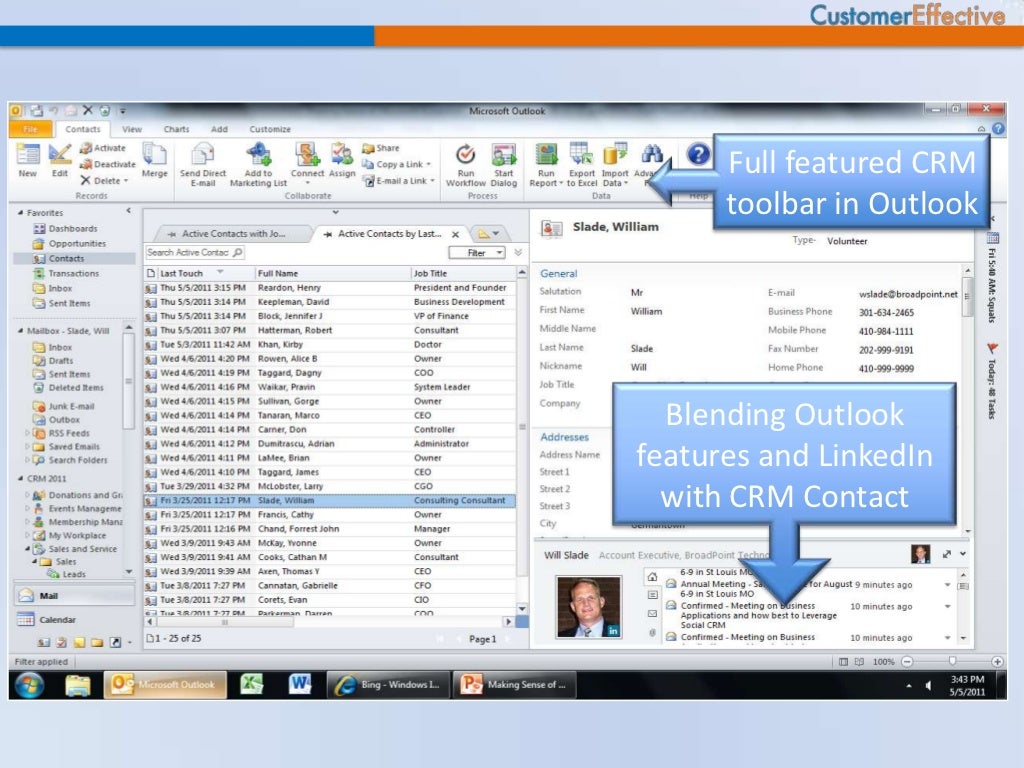This screenshot has height=768, width=1024.
Task: Switch to the Add ribbon tab
Action: coord(219,129)
